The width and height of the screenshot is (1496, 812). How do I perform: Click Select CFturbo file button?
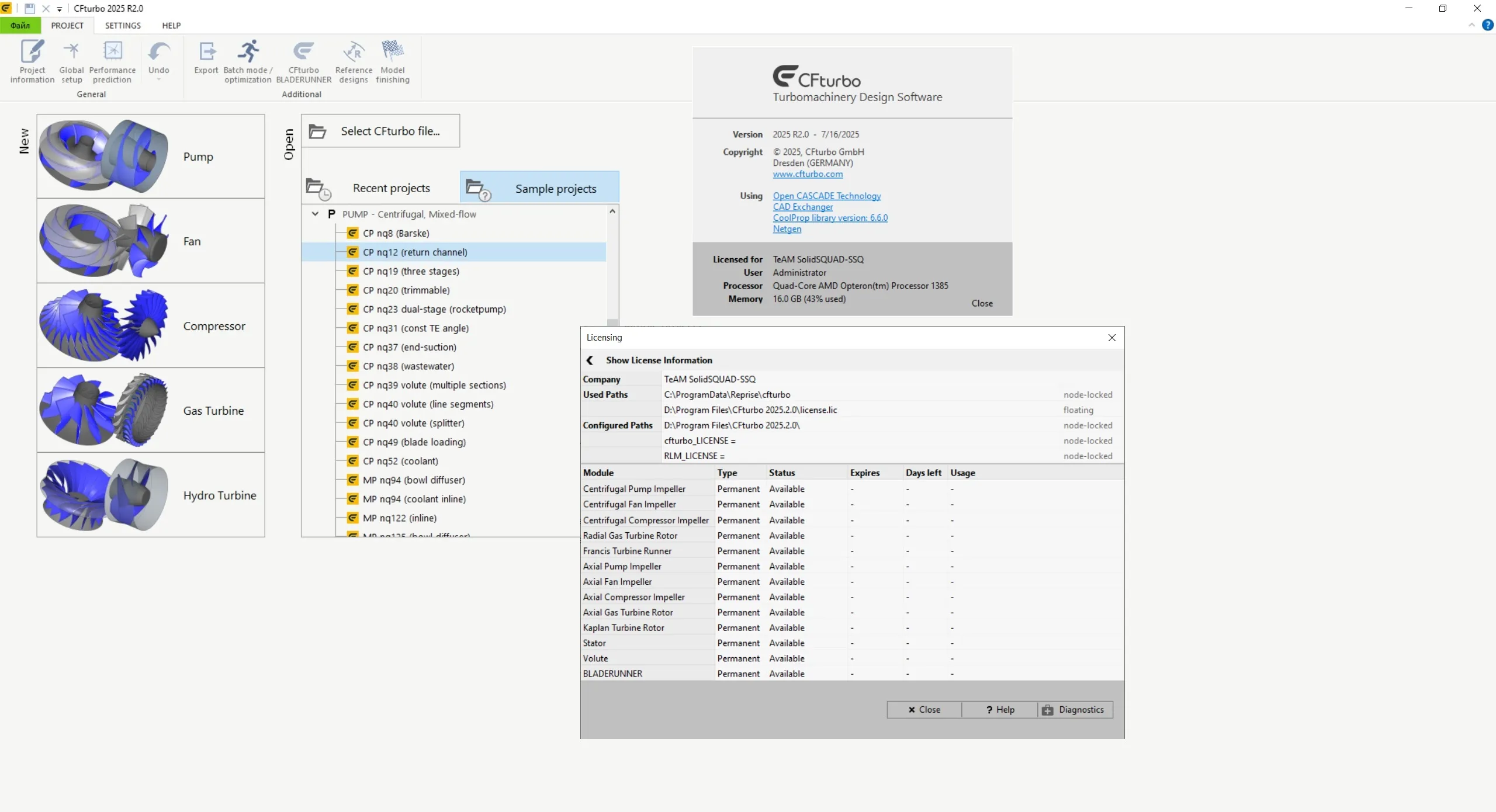tap(380, 131)
